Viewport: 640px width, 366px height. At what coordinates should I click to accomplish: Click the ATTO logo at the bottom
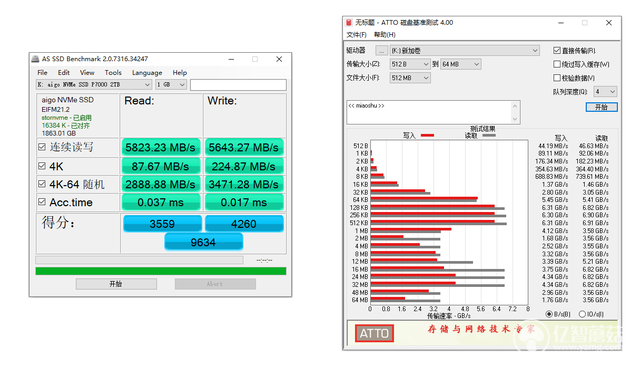(374, 333)
